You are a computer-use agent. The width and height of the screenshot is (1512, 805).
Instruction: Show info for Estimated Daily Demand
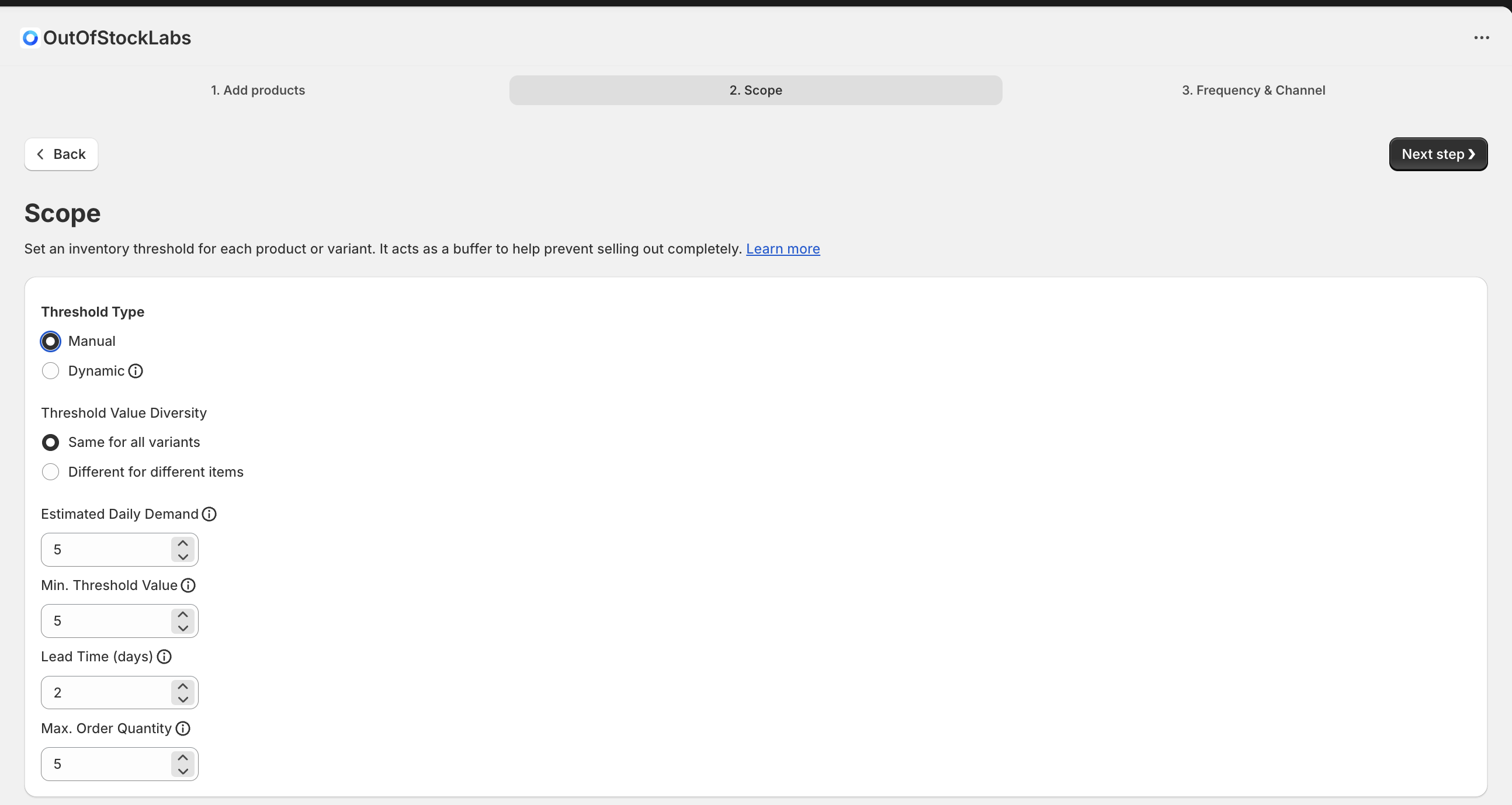[x=209, y=514]
